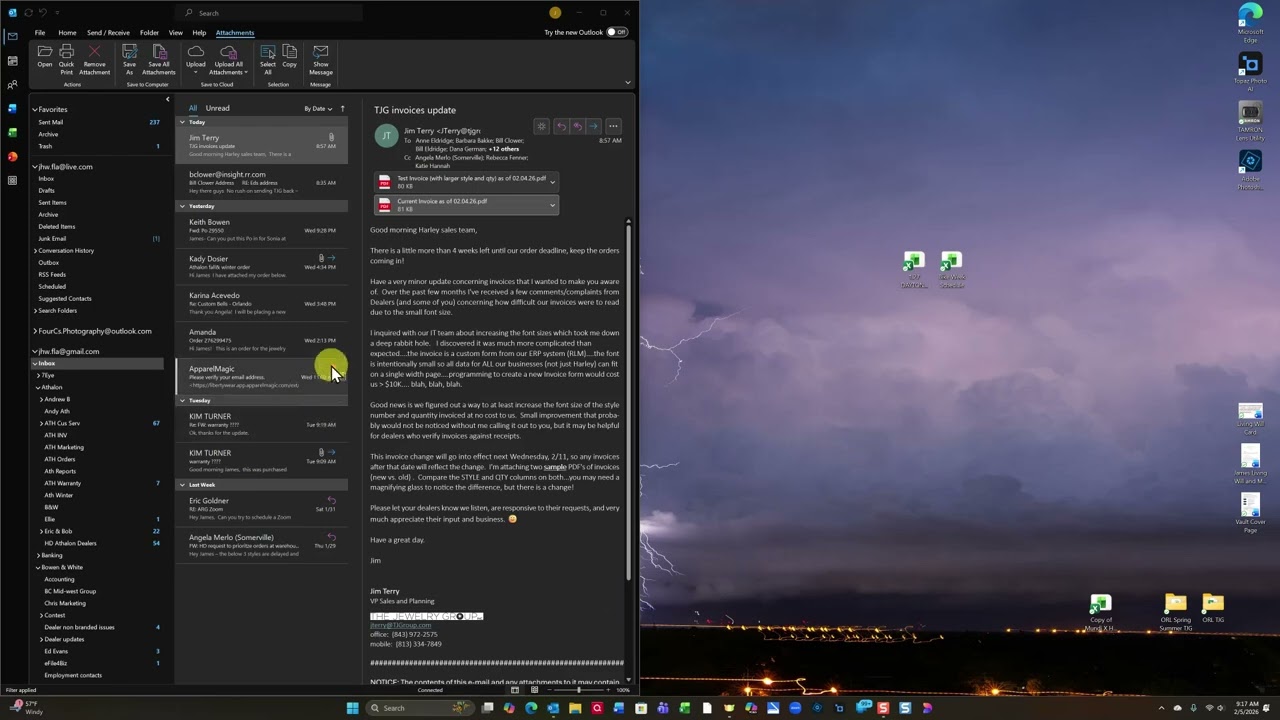Open the Windows Start button
This screenshot has width=1280, height=720.
[x=352, y=708]
